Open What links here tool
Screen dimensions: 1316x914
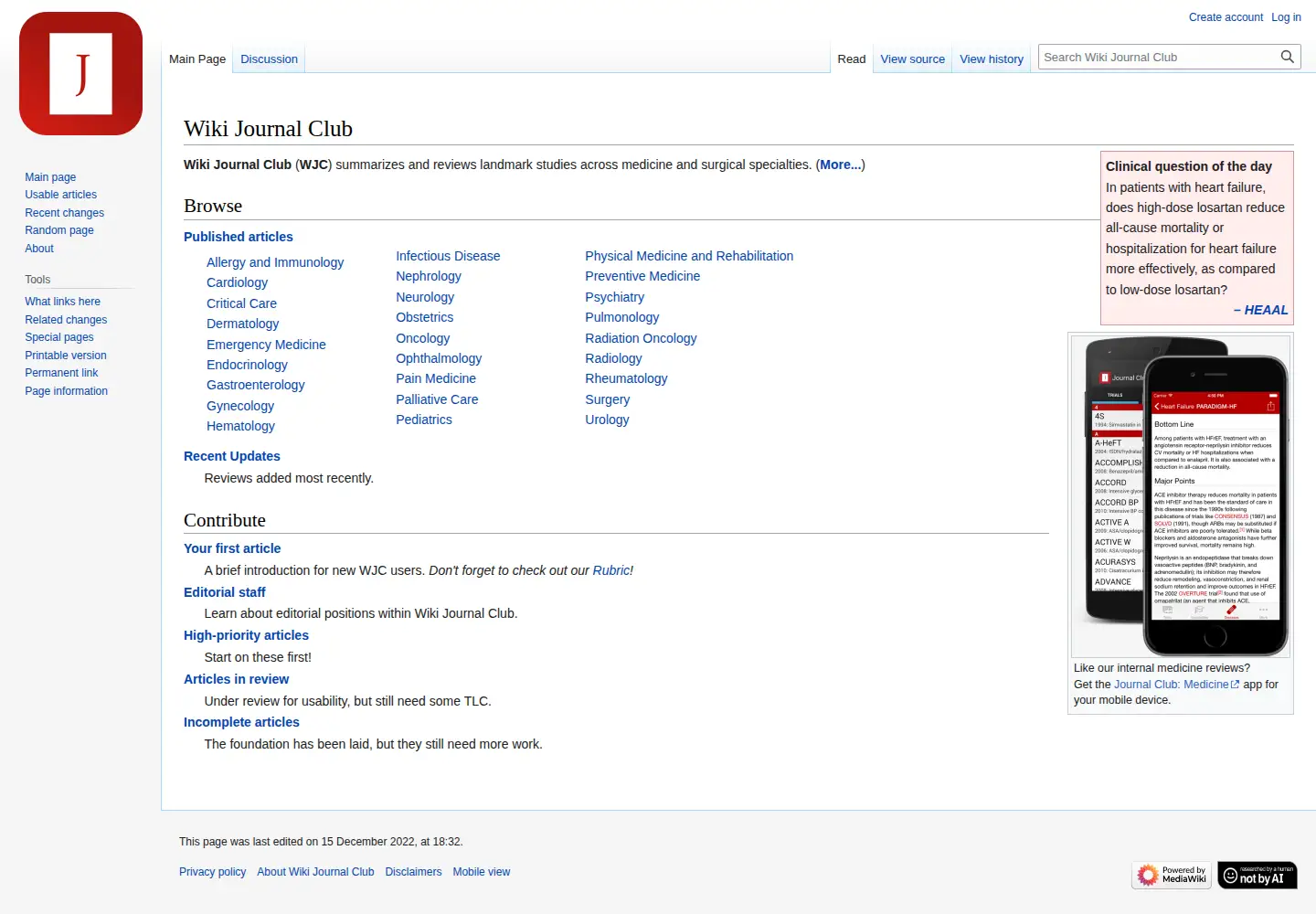62,302
